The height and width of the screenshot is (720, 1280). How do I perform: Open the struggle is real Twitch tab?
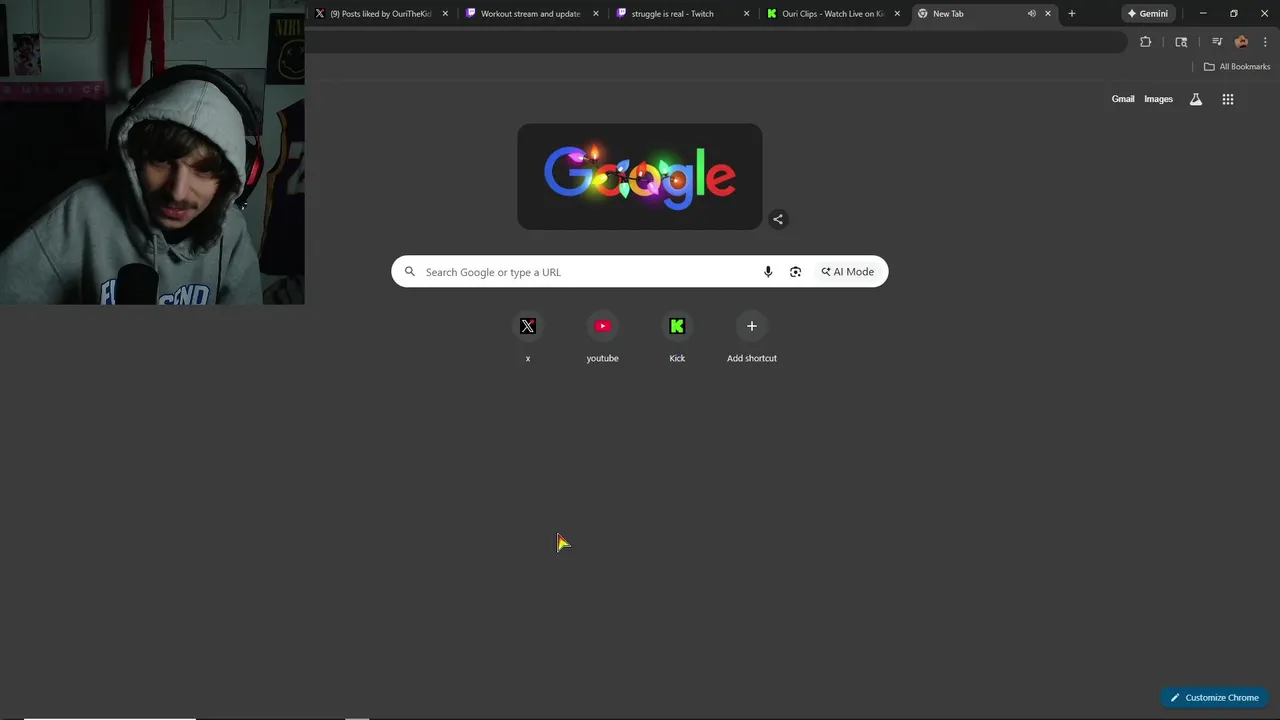(680, 14)
